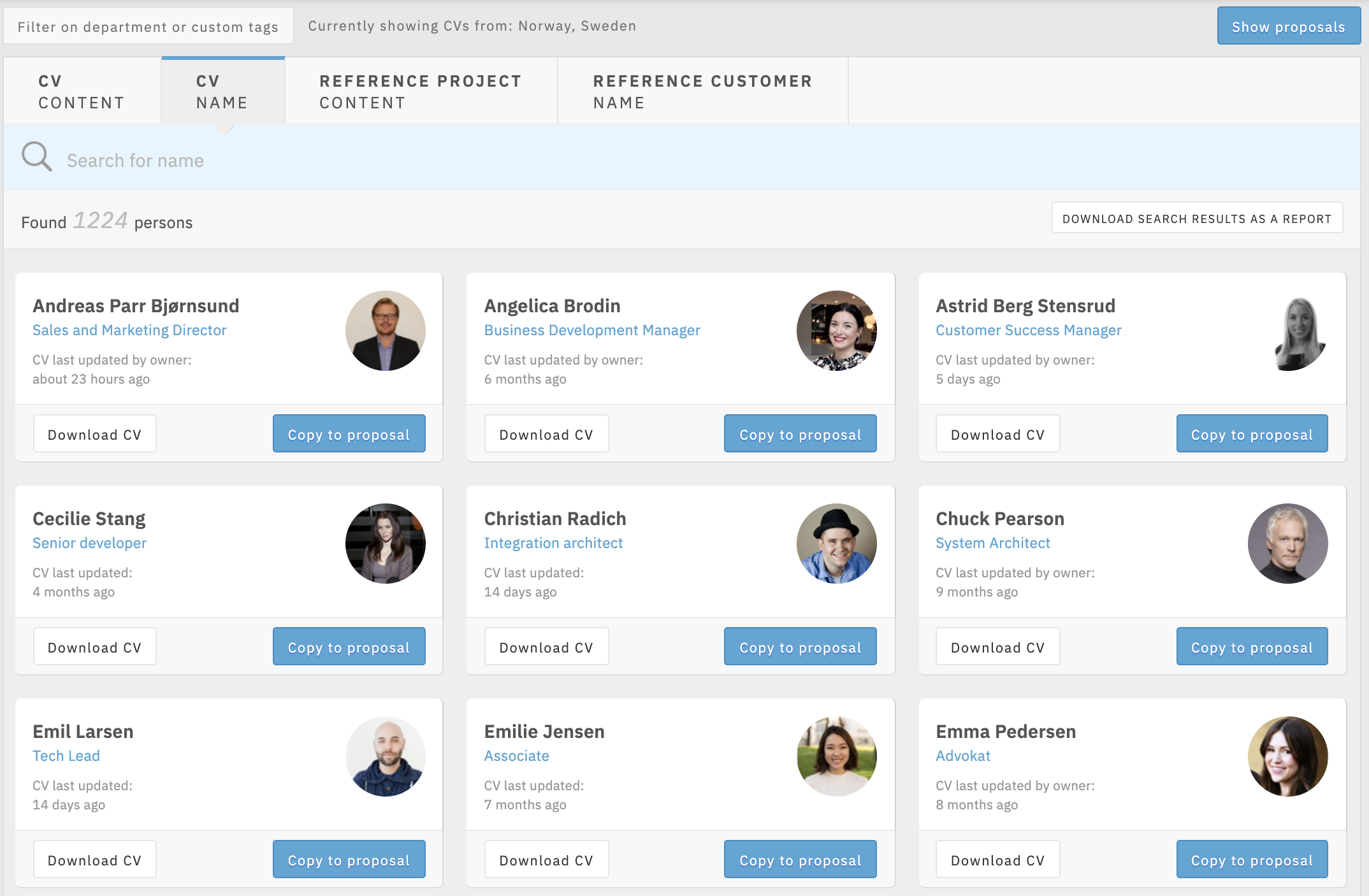Download CV for Andreas Parr Bjørnsund
The width and height of the screenshot is (1369, 896).
(x=95, y=435)
